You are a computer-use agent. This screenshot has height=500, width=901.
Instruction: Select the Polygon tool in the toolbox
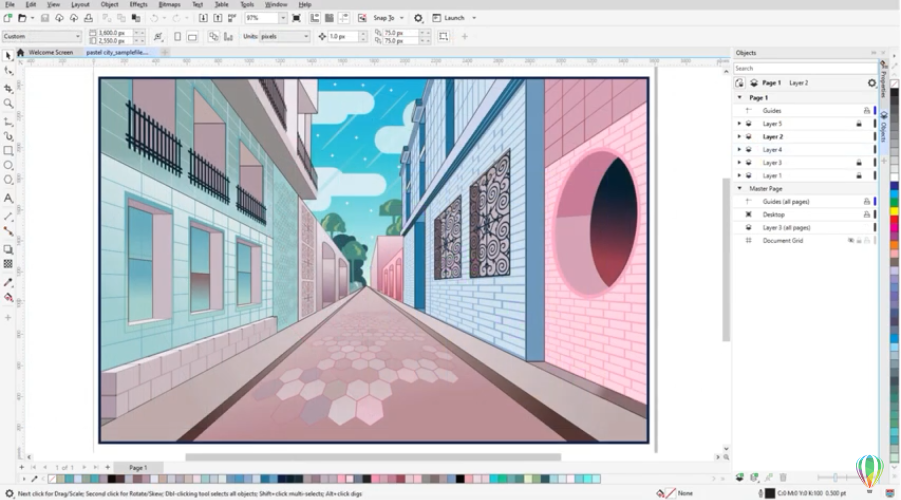coord(8,180)
